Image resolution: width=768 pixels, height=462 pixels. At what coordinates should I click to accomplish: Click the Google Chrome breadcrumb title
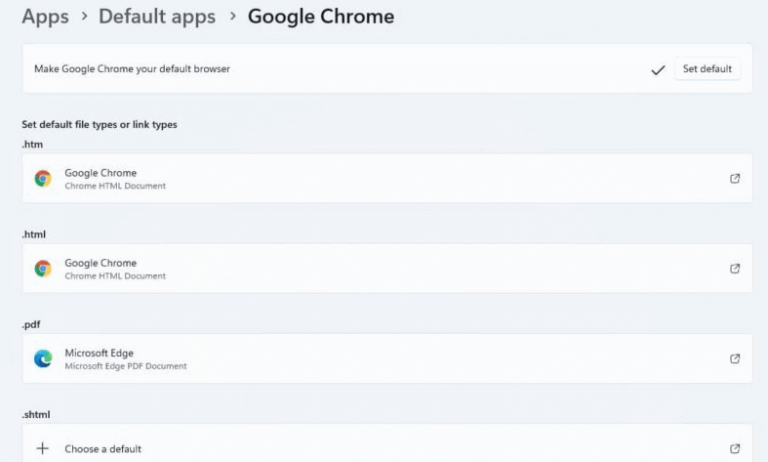[320, 17]
